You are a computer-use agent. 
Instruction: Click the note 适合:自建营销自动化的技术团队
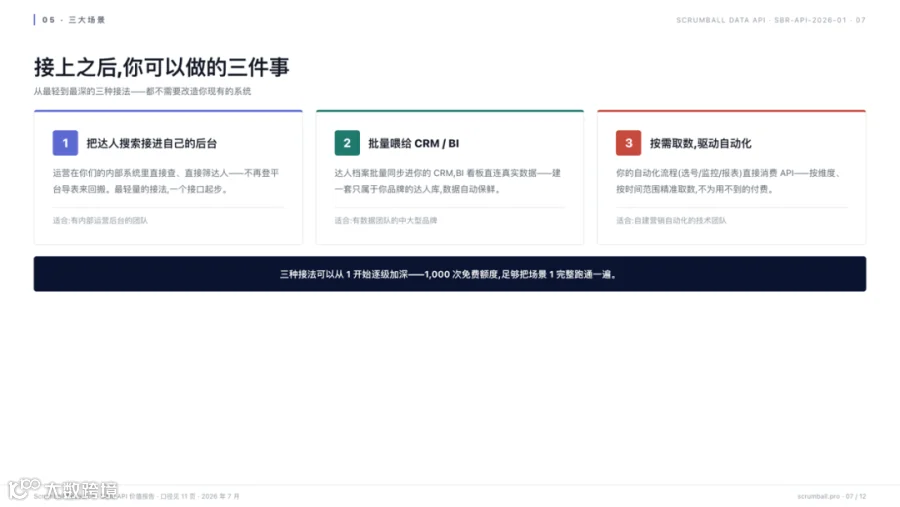(x=671, y=220)
